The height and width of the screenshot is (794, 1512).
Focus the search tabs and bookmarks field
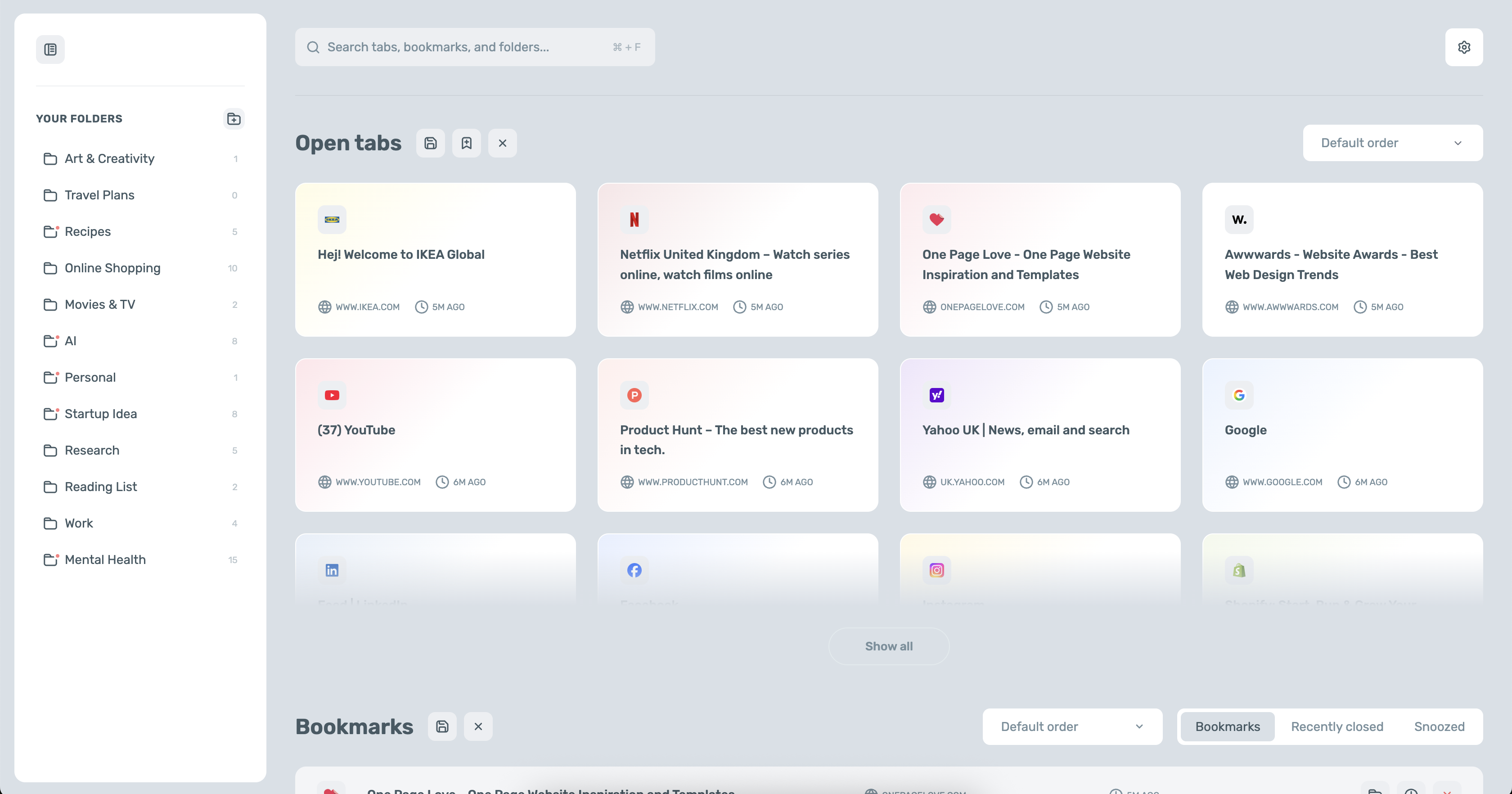(x=475, y=47)
